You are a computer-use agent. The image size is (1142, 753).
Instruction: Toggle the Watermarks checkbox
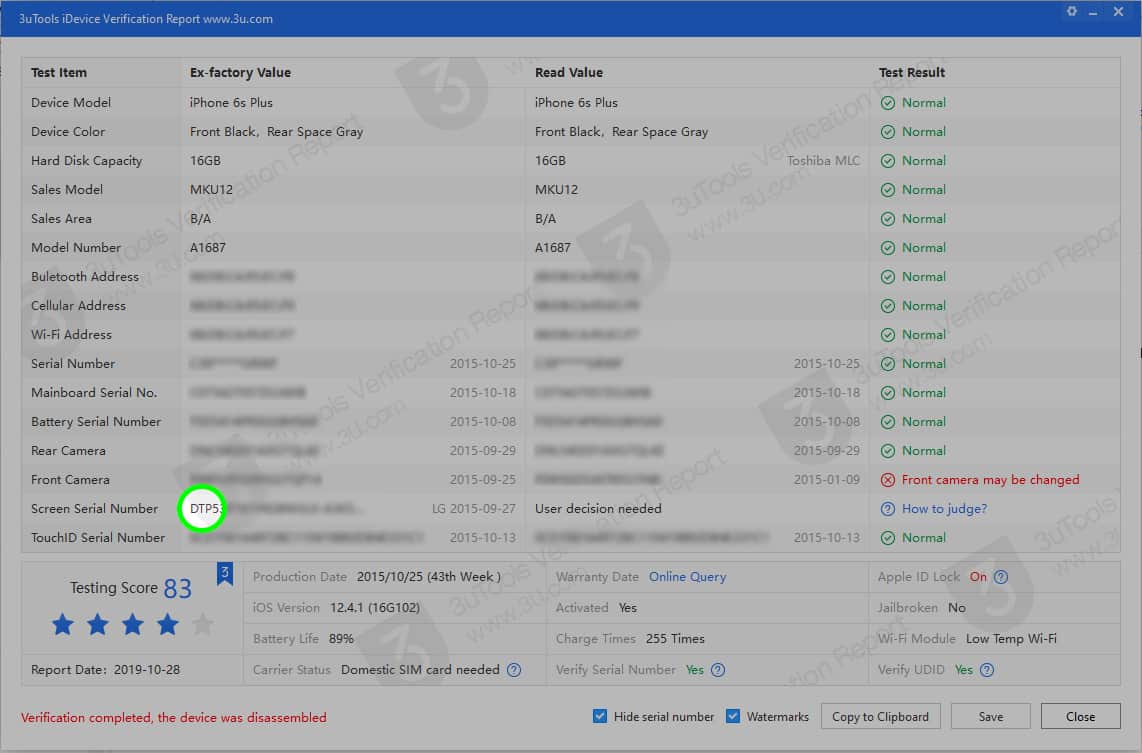tap(733, 716)
